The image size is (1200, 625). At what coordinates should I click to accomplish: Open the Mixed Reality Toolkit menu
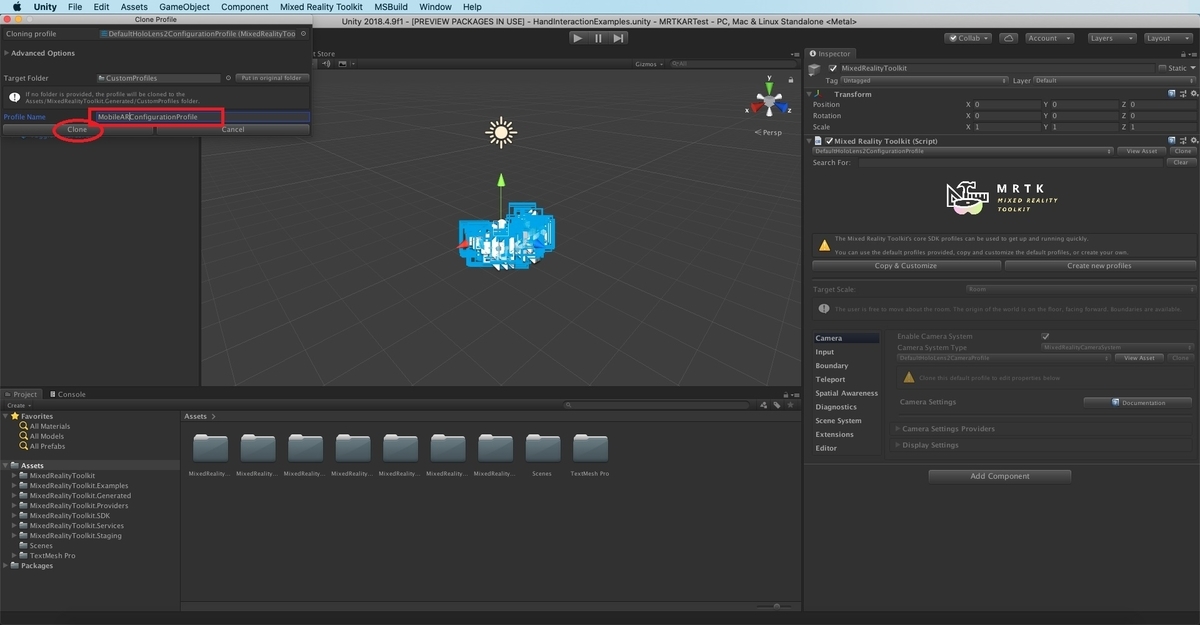pyautogui.click(x=321, y=7)
